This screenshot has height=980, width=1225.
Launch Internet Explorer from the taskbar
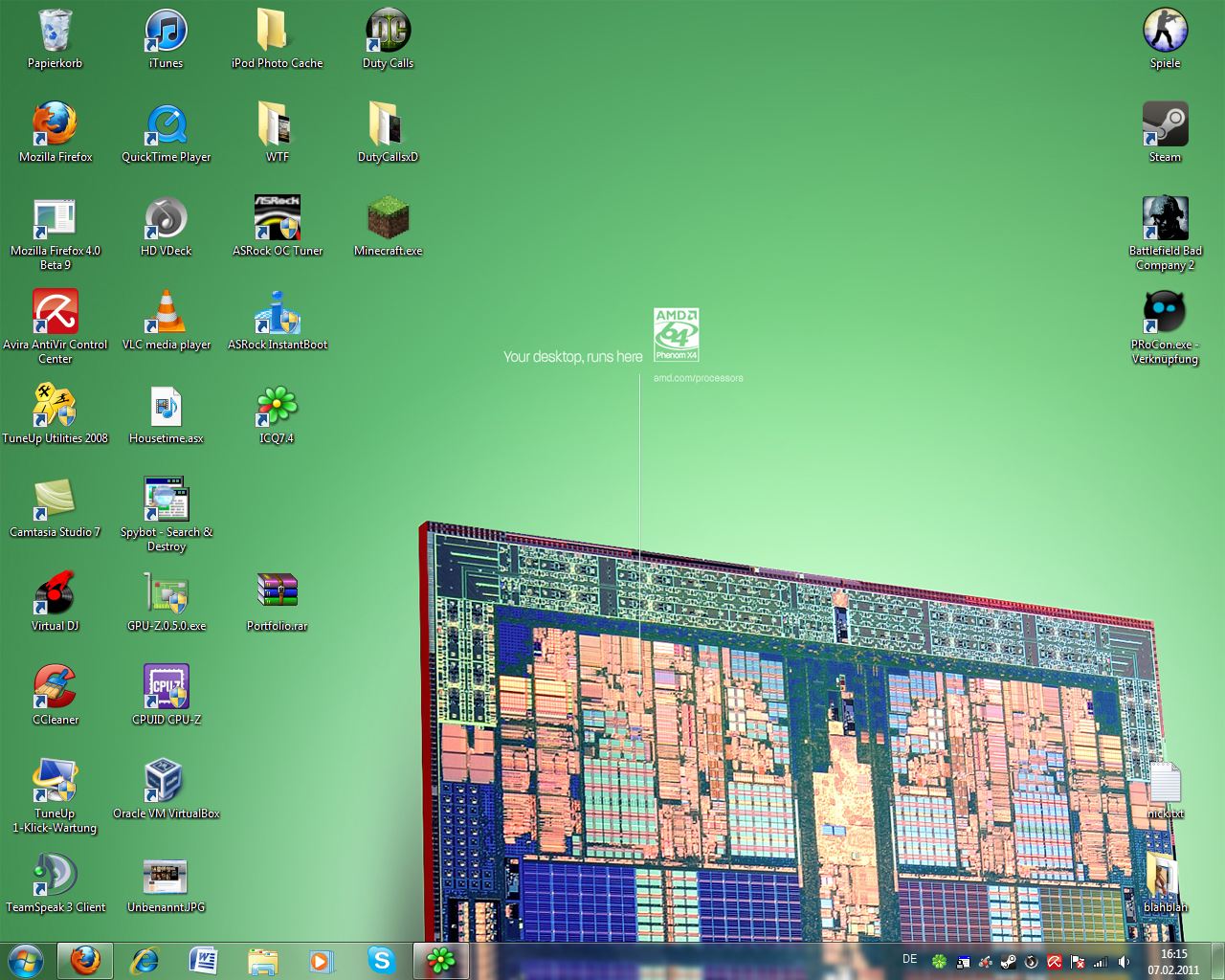[x=145, y=960]
